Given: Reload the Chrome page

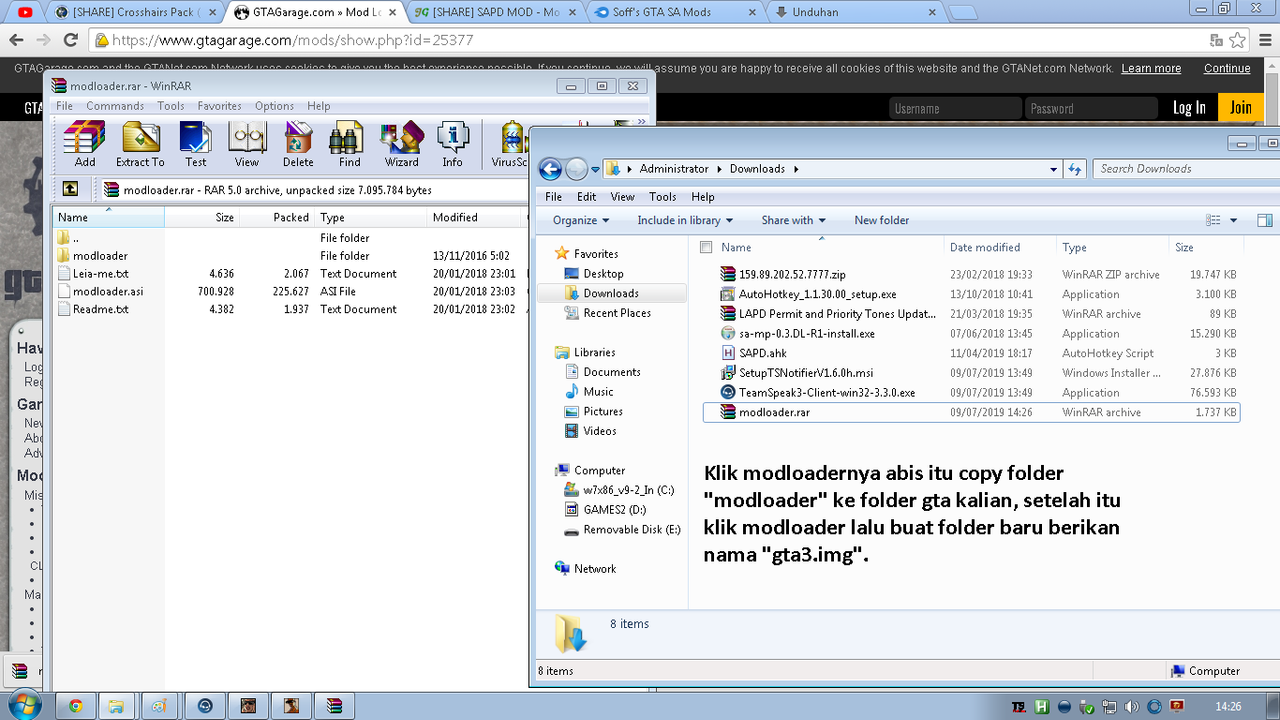Looking at the screenshot, I should coord(70,41).
